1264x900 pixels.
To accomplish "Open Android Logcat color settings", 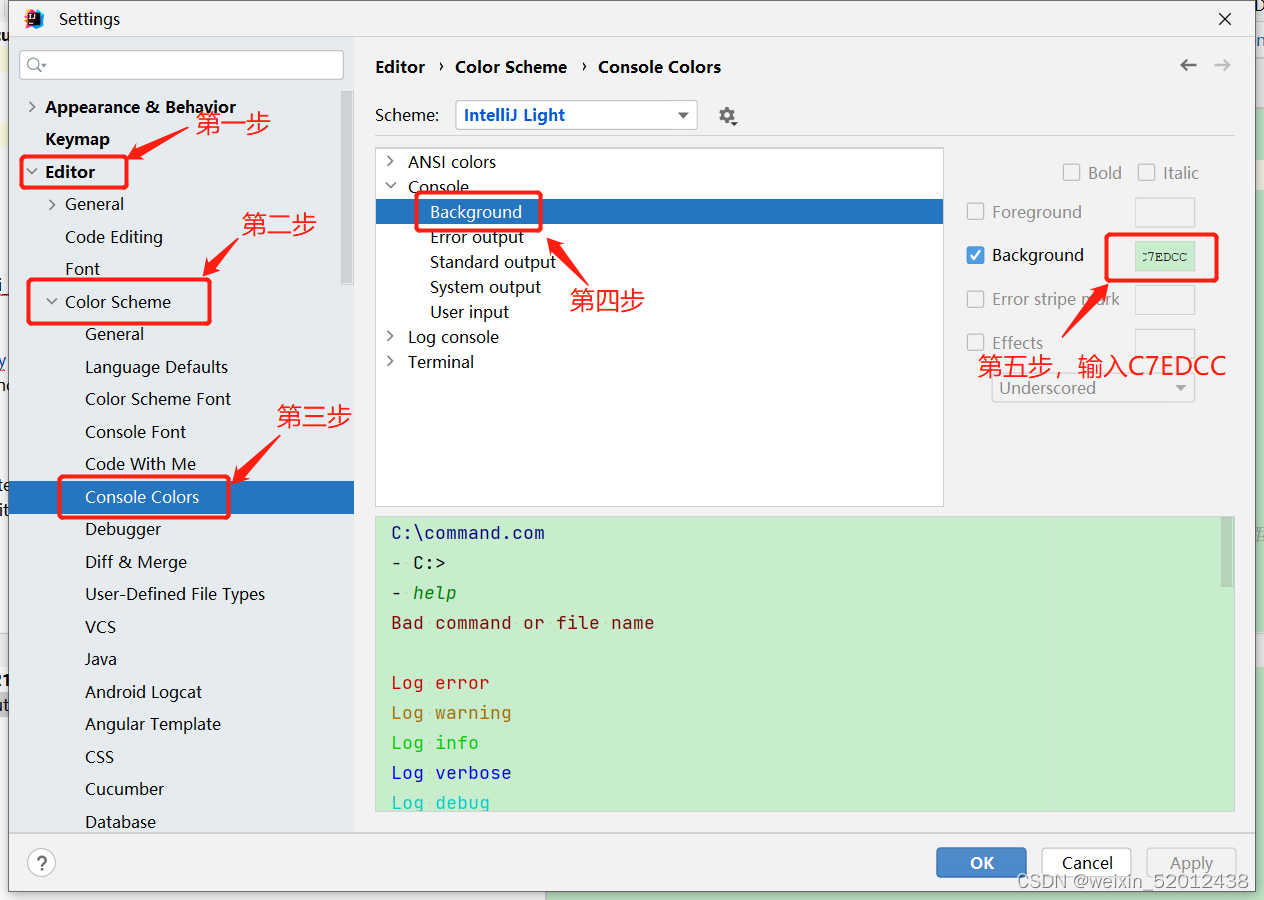I will pos(143,692).
